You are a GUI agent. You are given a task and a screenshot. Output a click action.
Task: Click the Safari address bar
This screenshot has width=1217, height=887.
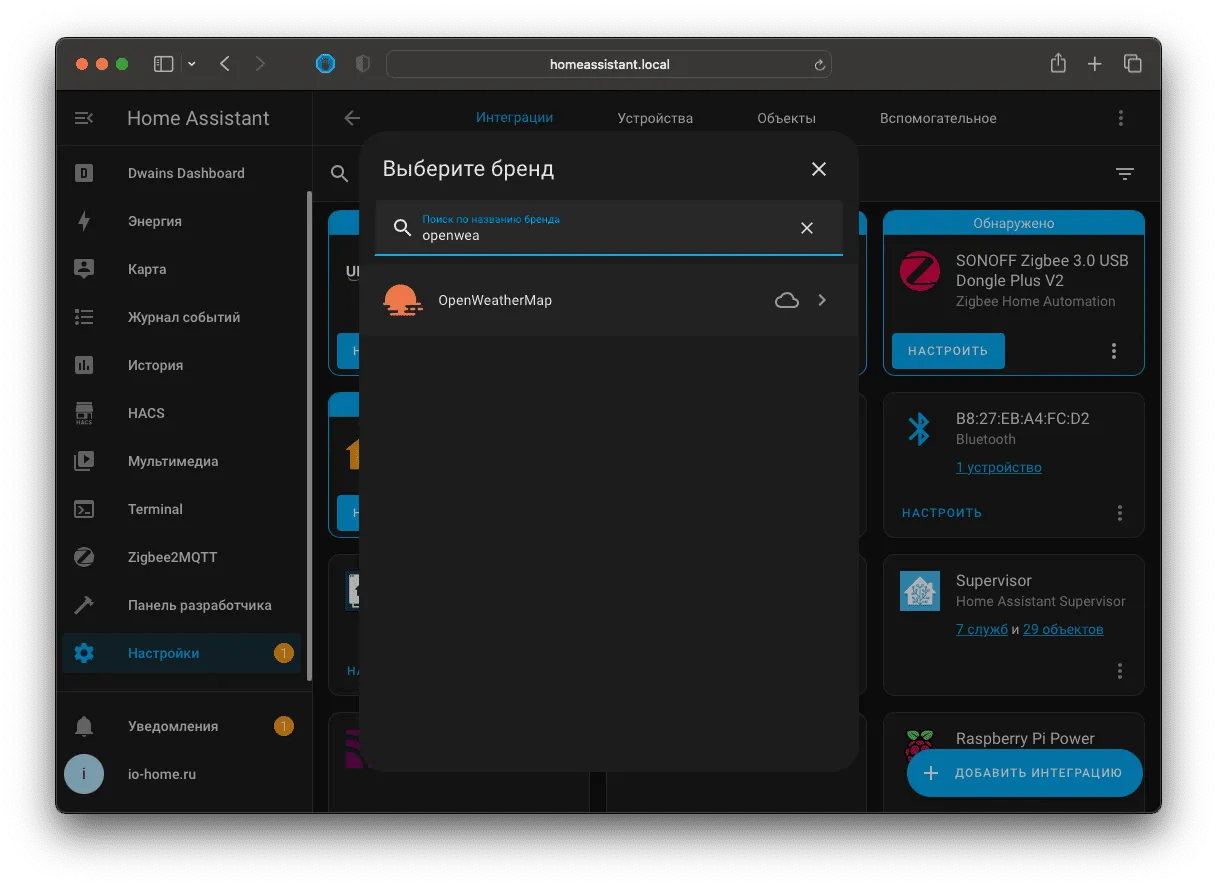609,64
